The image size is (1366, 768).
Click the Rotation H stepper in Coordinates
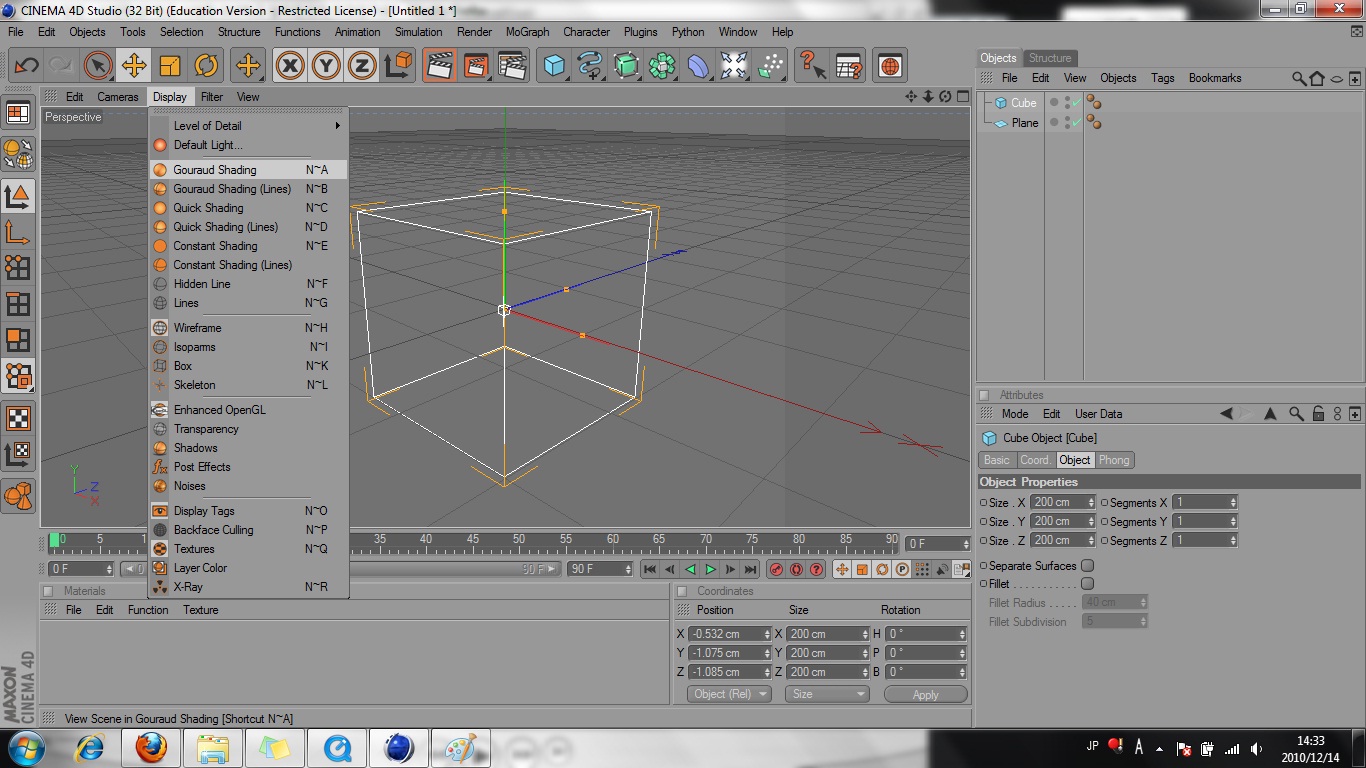pyautogui.click(x=963, y=634)
